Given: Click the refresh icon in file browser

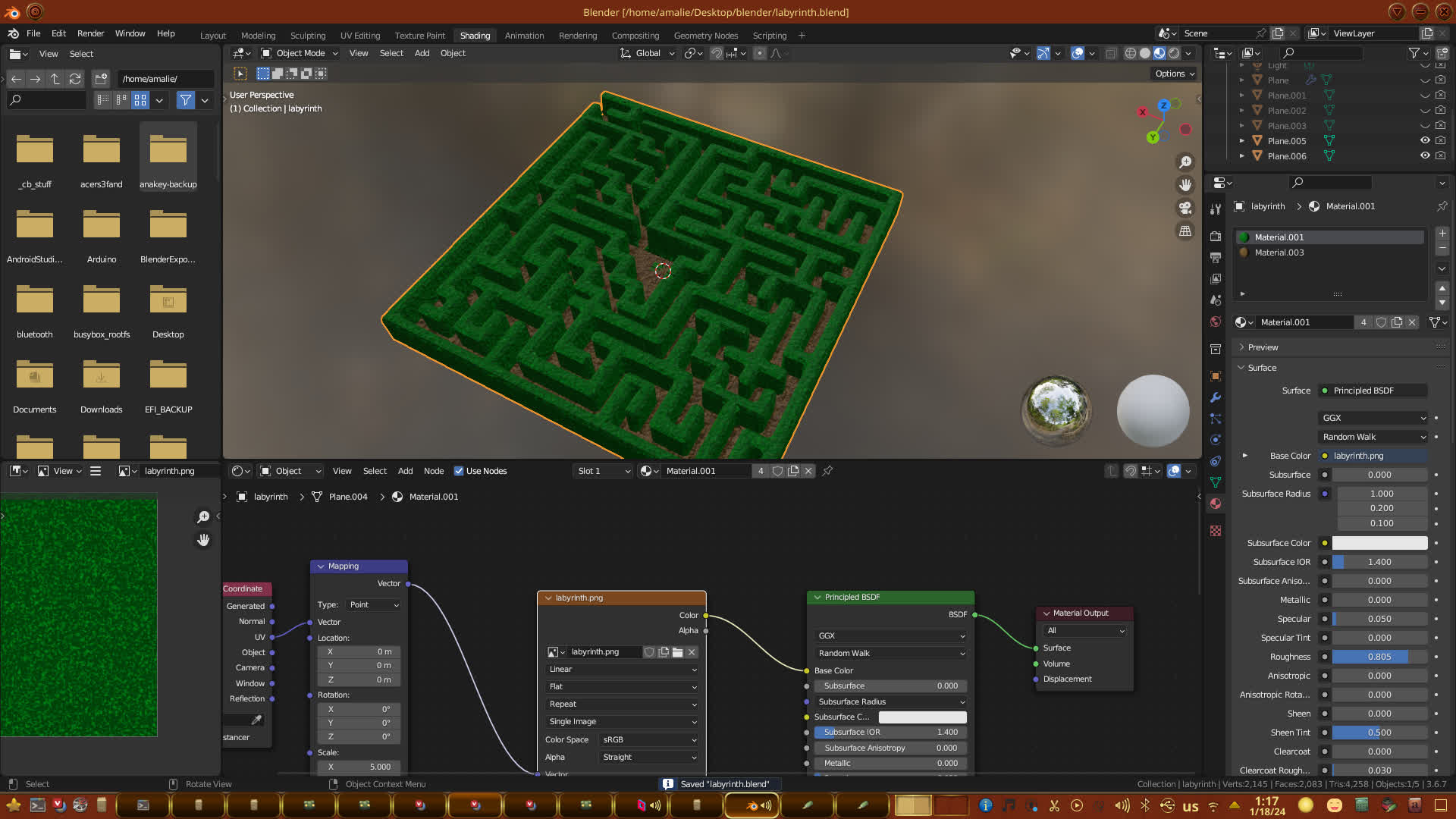Looking at the screenshot, I should [74, 79].
